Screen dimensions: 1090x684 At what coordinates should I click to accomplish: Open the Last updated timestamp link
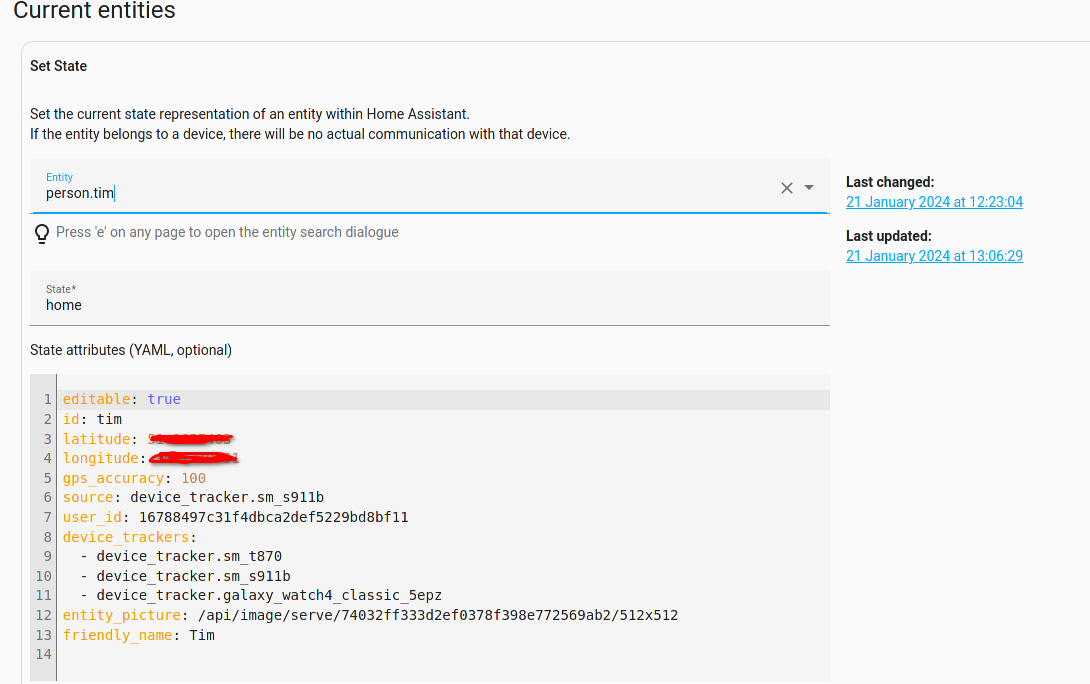point(934,256)
